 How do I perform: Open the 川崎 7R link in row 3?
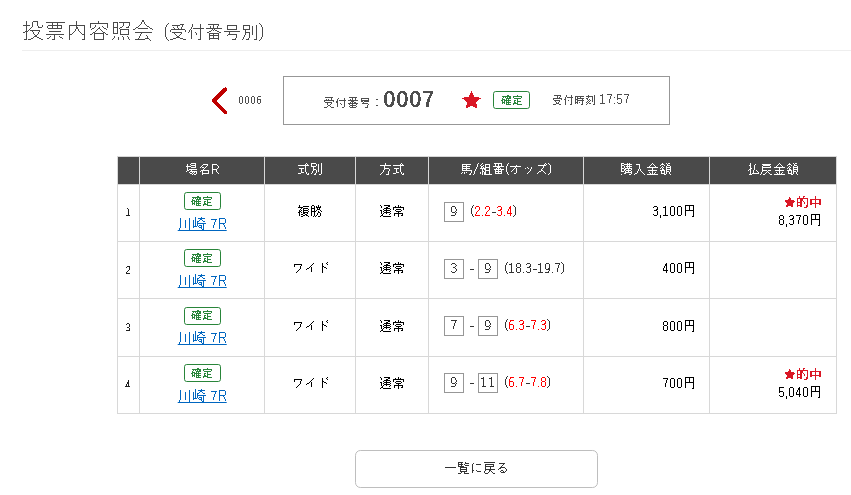202,338
